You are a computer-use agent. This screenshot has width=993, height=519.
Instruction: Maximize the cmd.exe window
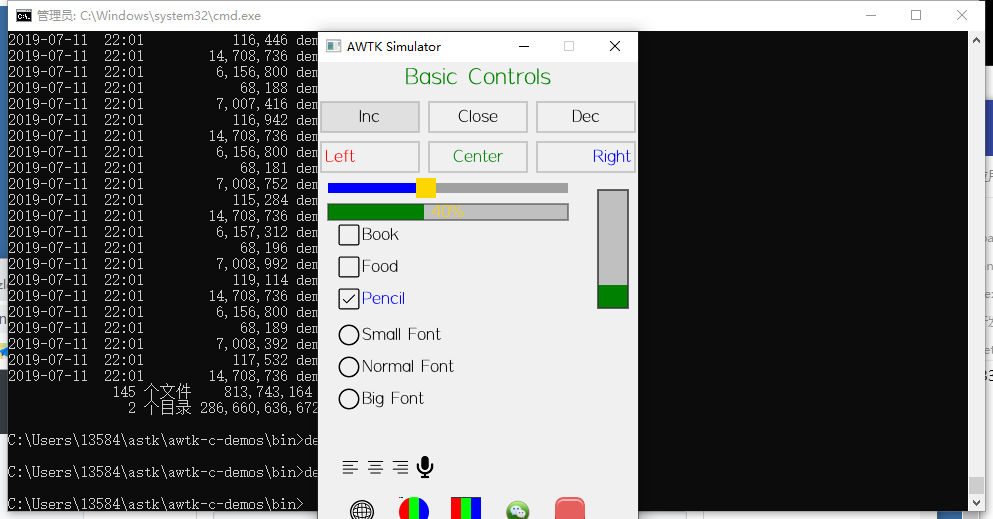[x=916, y=15]
